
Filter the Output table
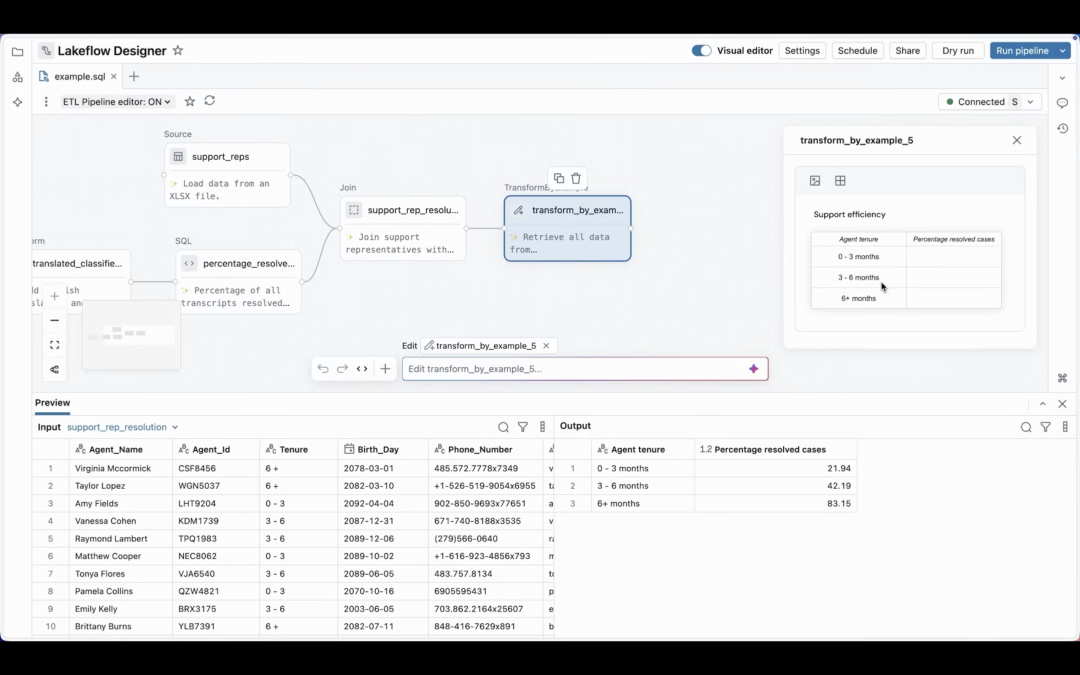1046,427
